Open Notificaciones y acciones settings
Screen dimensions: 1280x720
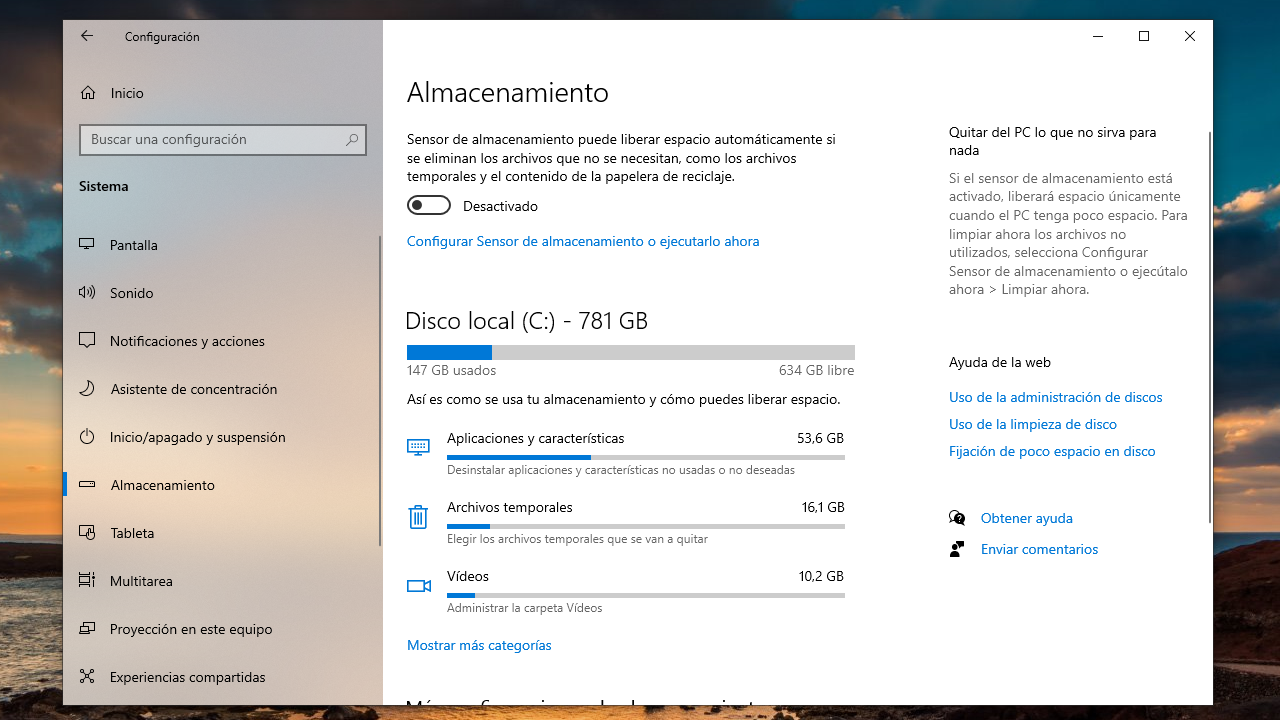(187, 341)
